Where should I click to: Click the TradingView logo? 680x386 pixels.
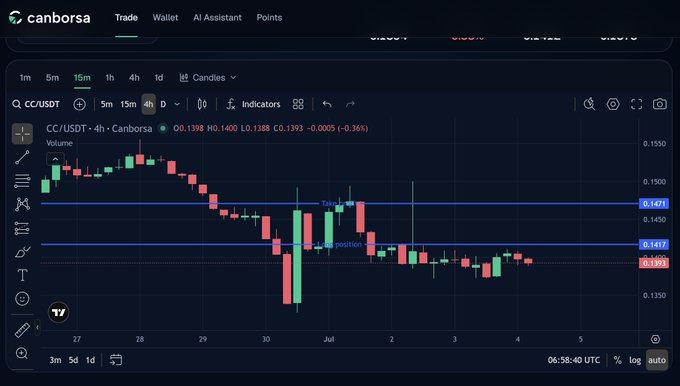click(59, 312)
